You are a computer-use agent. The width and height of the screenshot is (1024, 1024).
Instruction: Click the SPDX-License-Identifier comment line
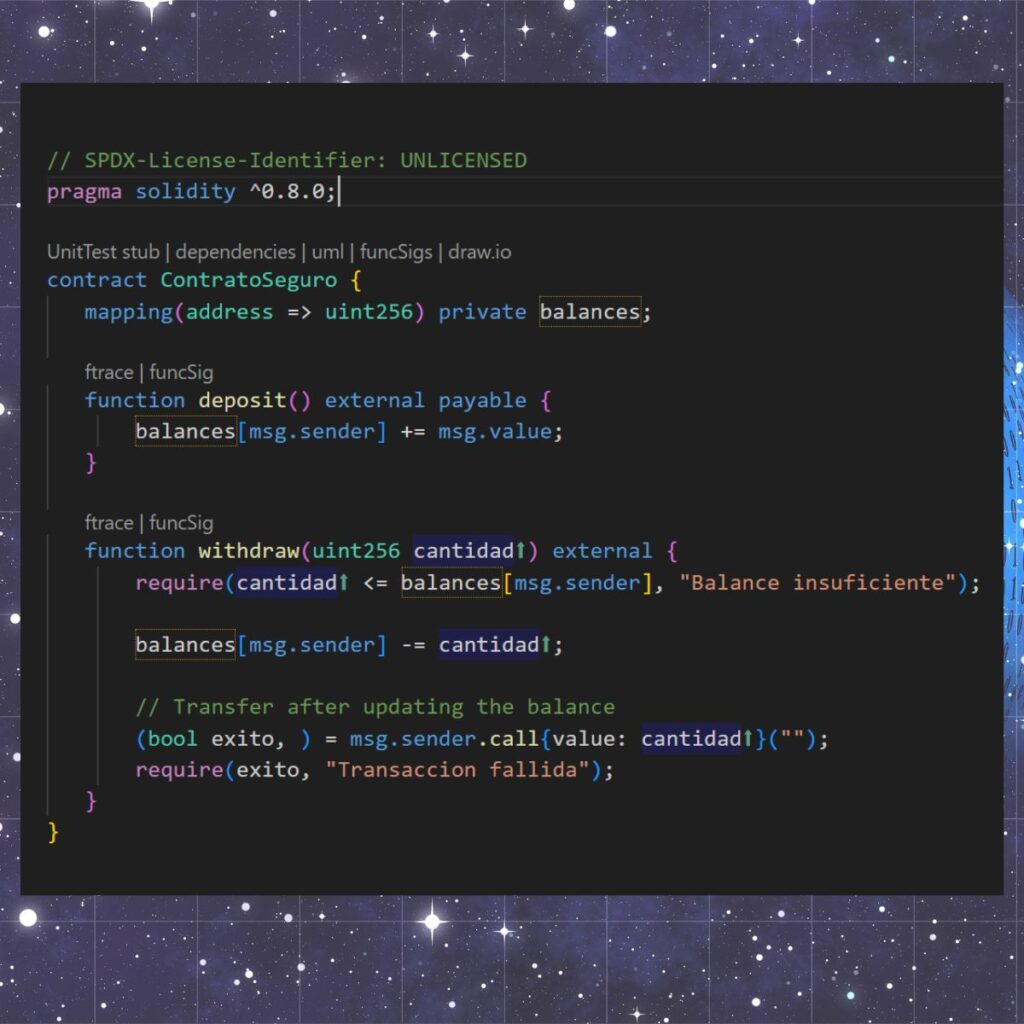286,160
